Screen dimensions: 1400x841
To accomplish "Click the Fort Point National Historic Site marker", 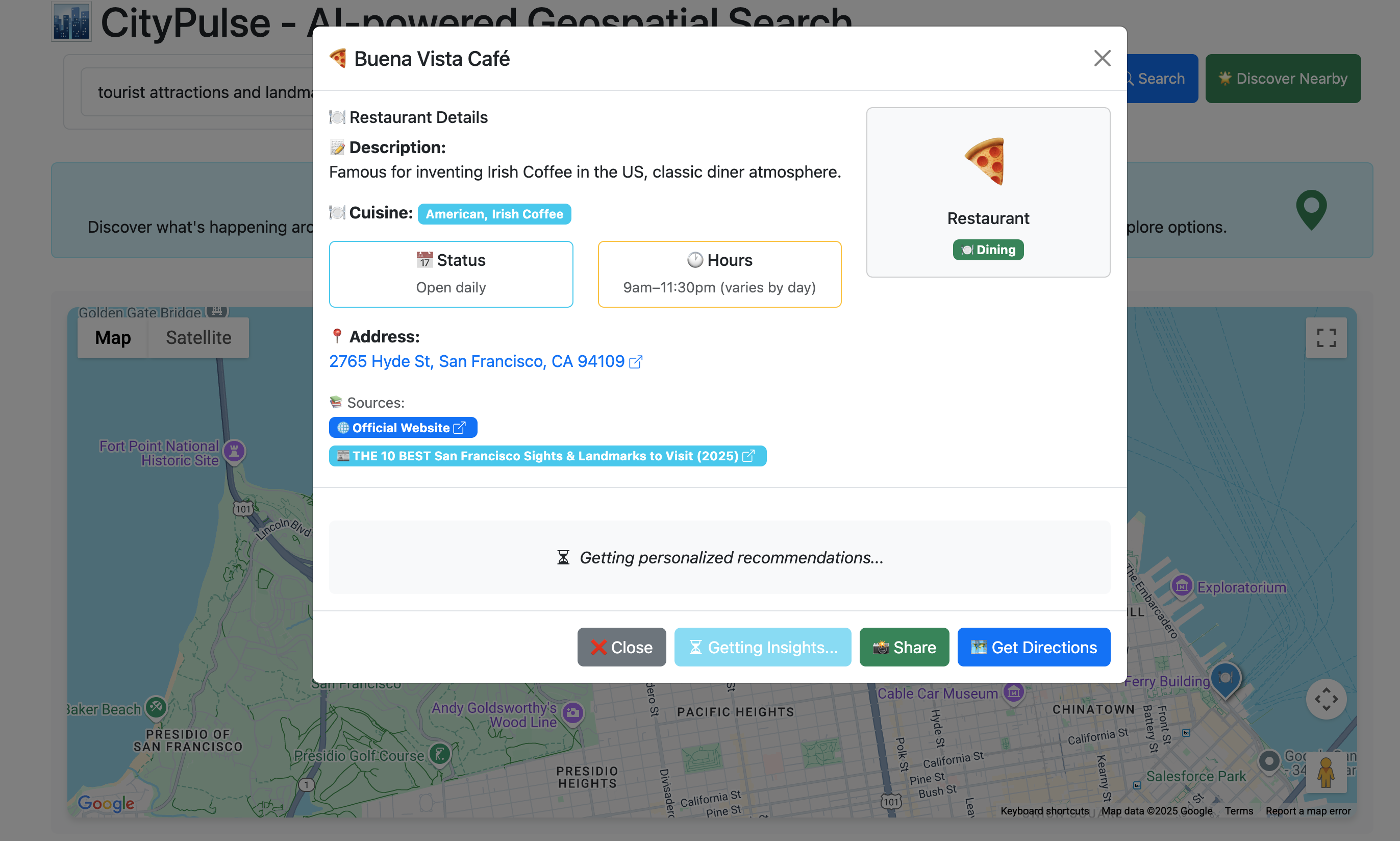I will click(234, 452).
